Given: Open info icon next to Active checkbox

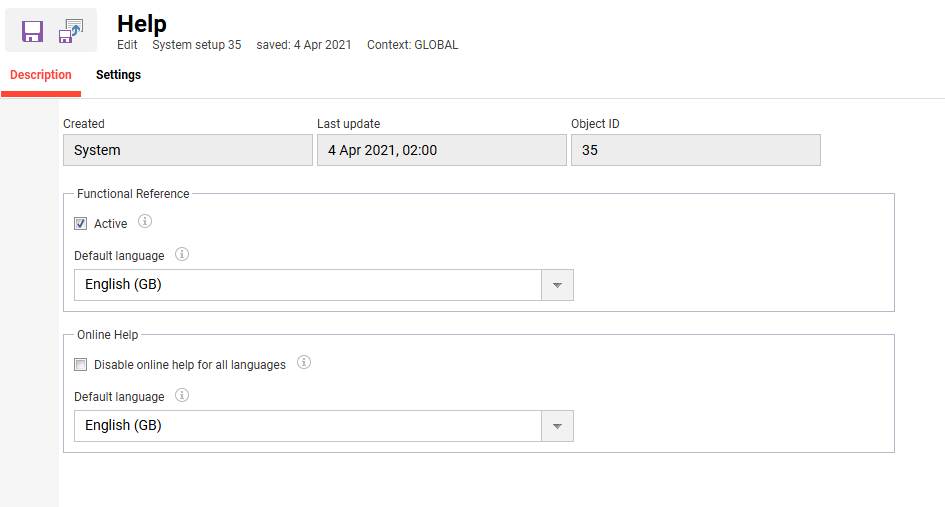Looking at the screenshot, I should tap(145, 221).
